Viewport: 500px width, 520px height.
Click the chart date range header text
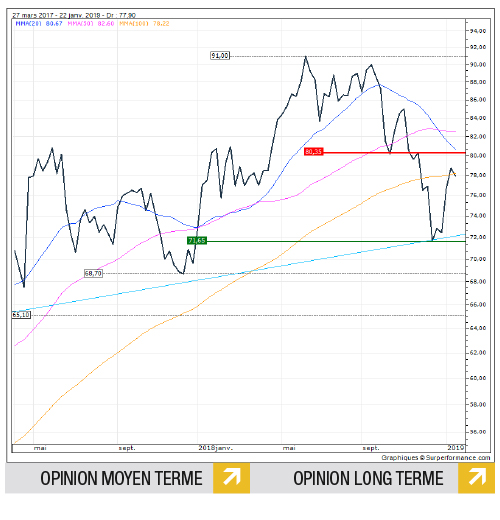pos(74,15)
